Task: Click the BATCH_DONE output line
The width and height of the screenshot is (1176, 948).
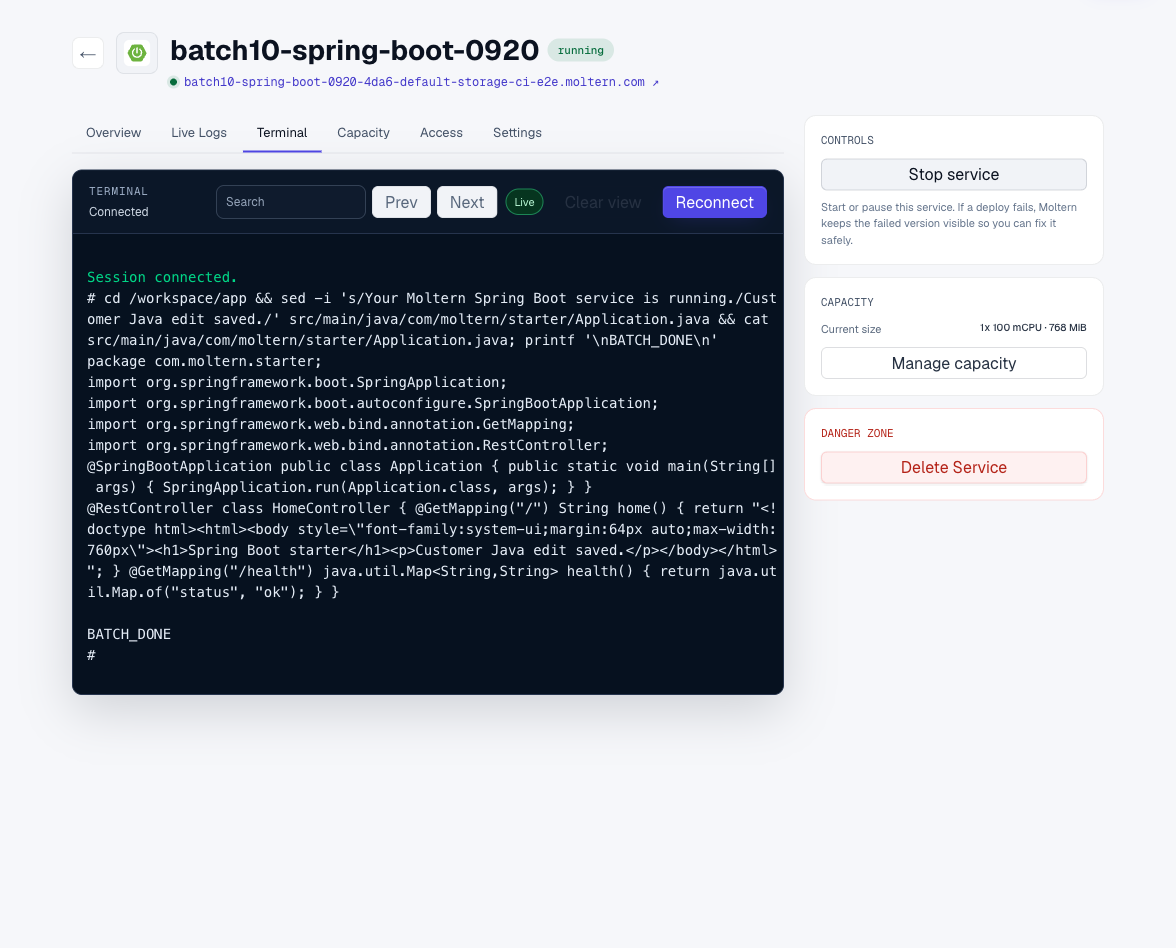Action: click(x=129, y=634)
